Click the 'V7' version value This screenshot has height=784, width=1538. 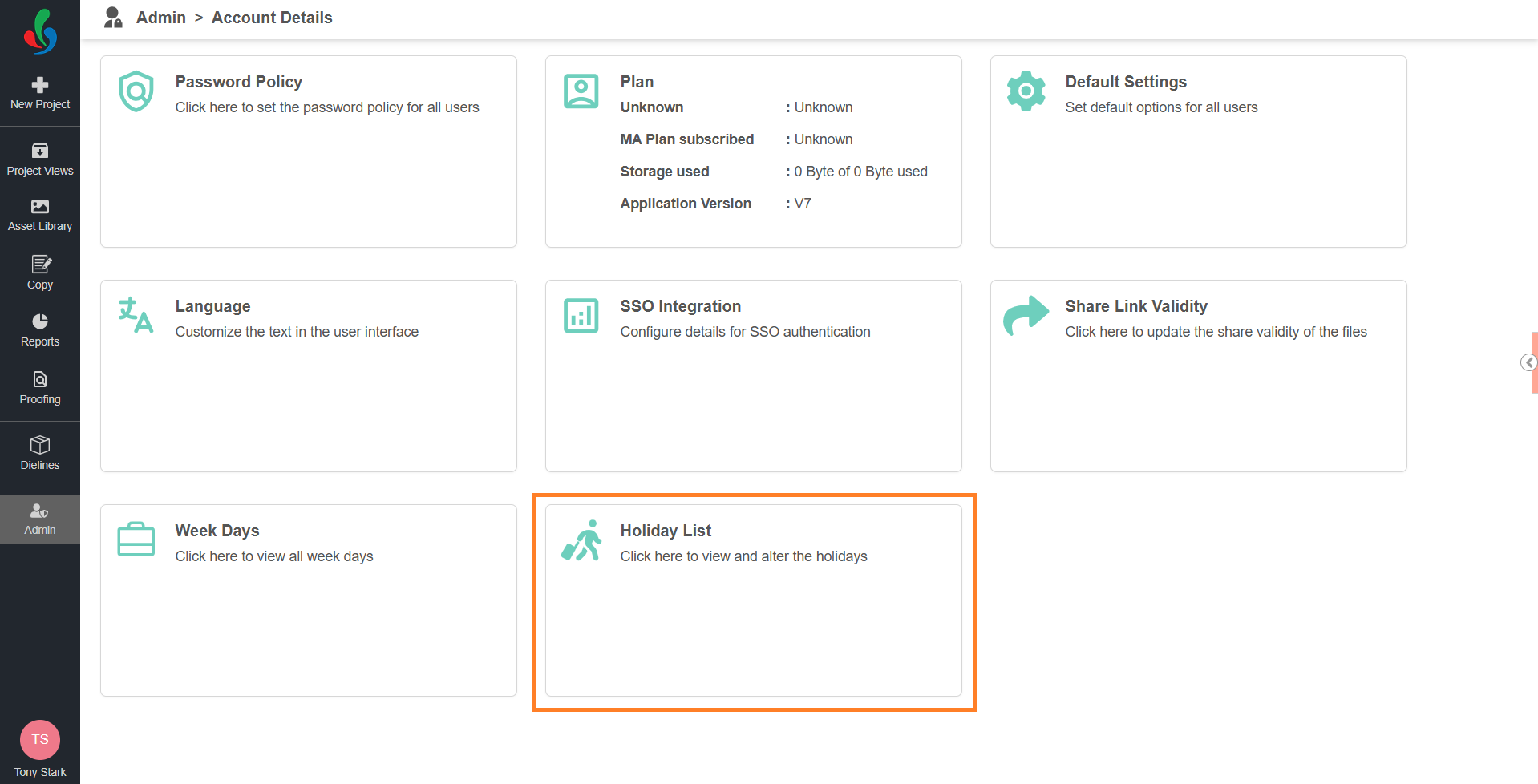(803, 204)
